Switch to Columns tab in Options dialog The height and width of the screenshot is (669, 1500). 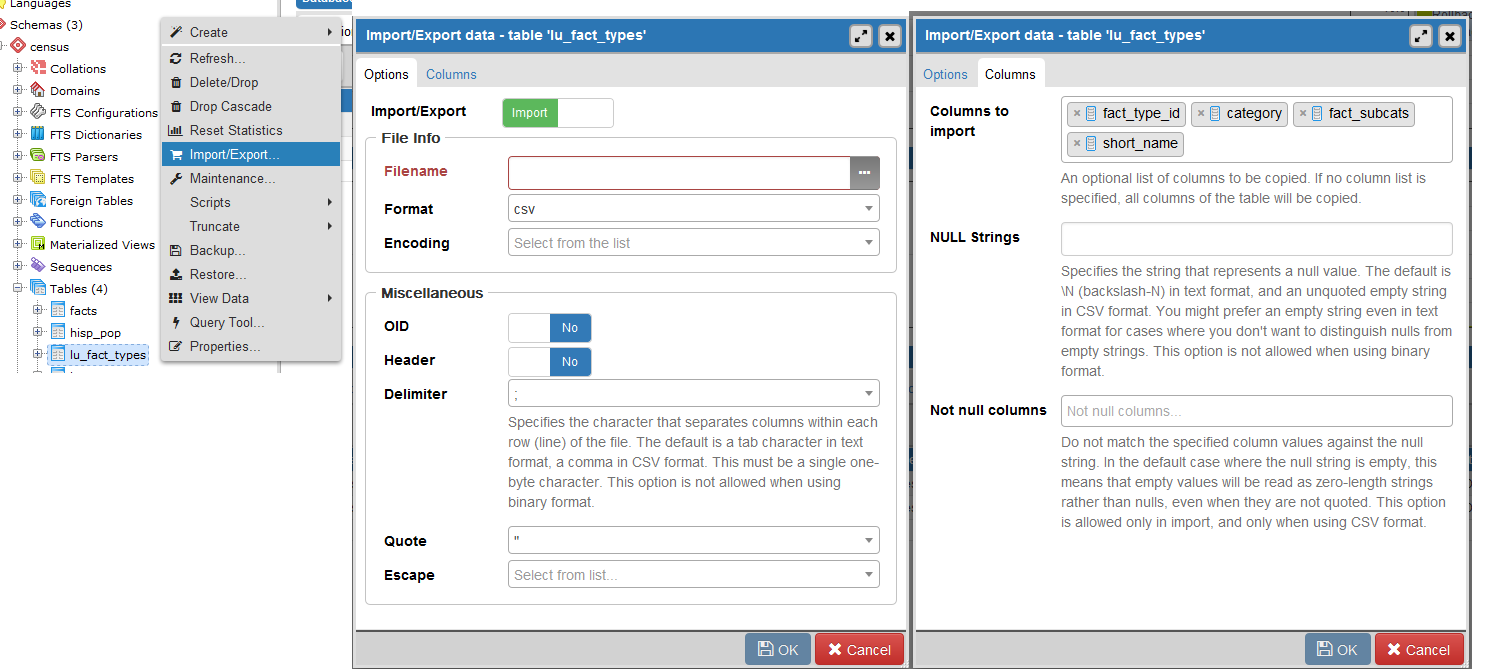451,74
